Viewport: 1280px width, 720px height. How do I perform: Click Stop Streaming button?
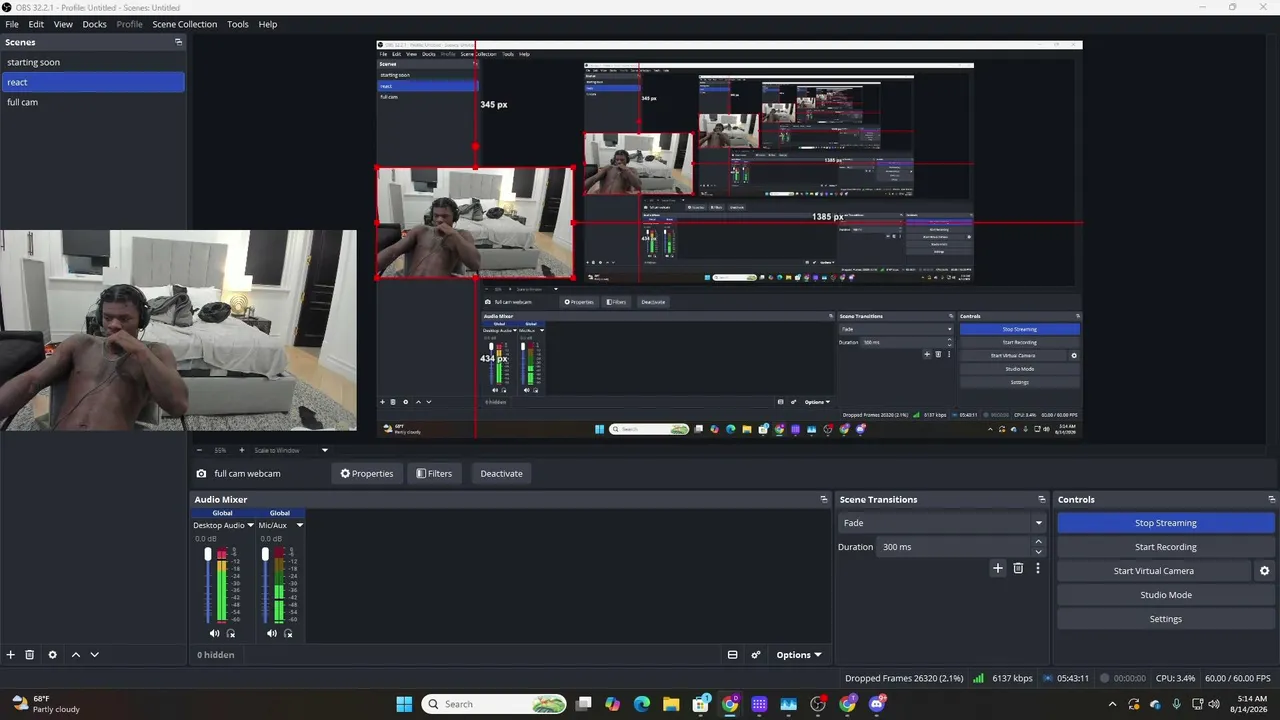coord(1166,523)
